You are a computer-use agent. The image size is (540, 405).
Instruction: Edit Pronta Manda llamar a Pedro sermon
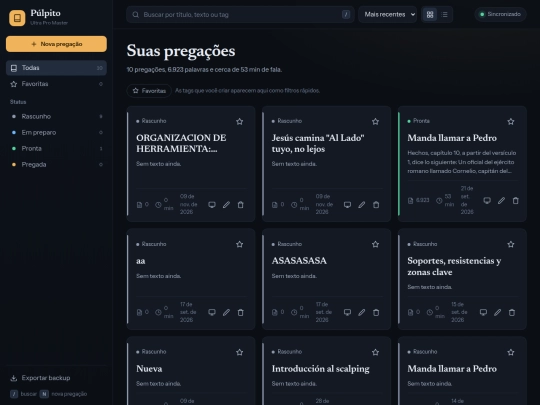pyautogui.click(x=501, y=200)
